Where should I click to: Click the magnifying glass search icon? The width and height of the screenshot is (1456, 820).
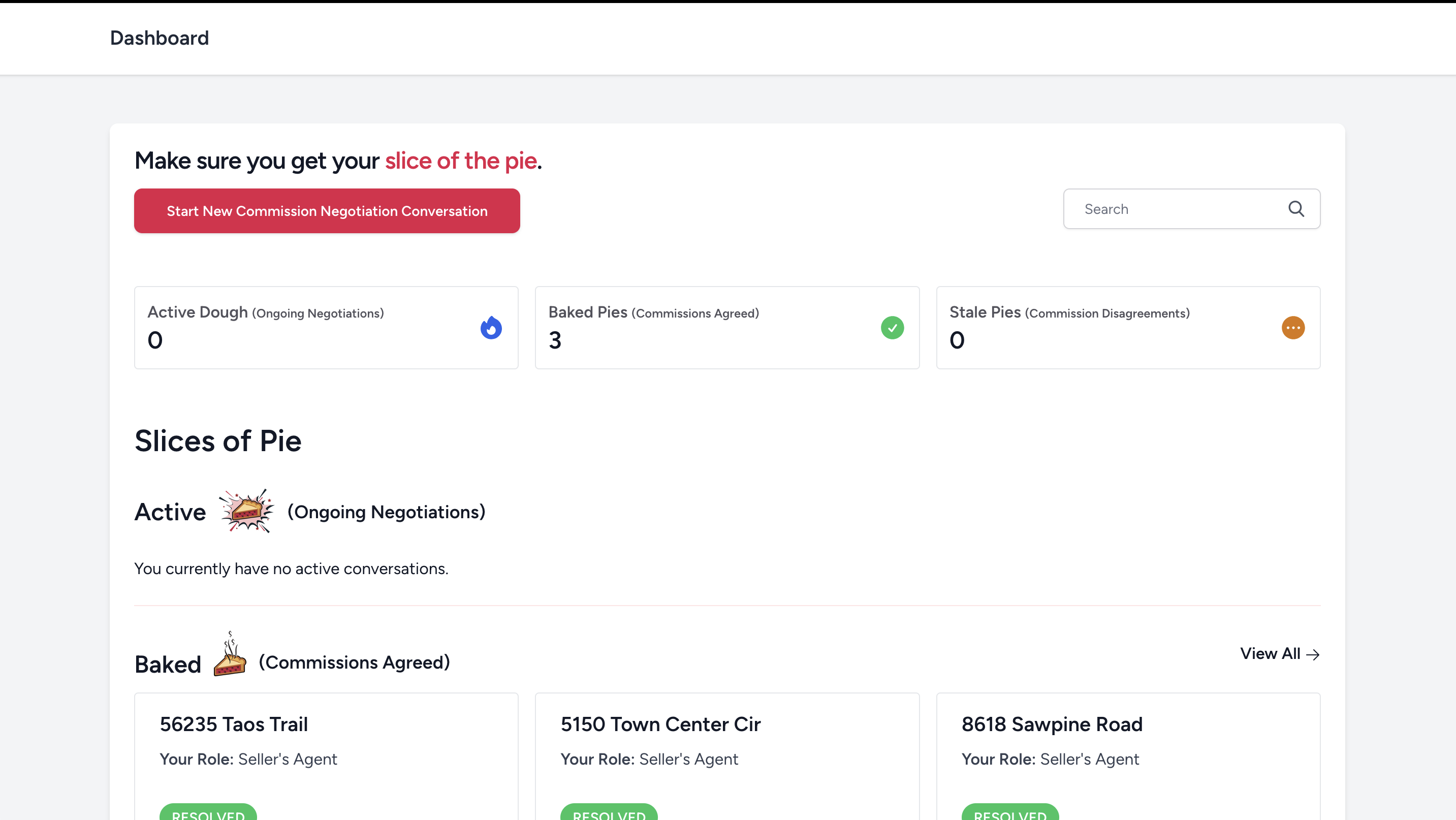coord(1296,209)
